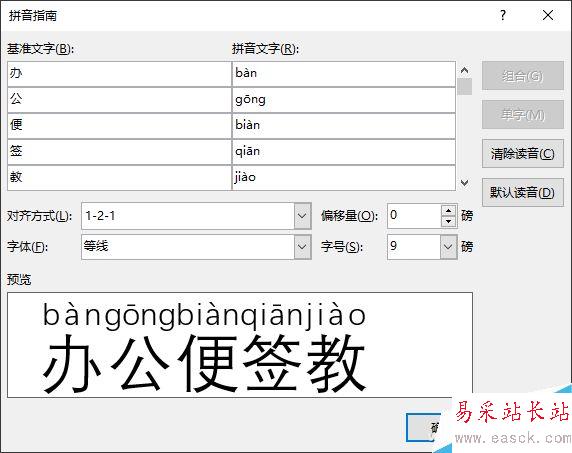Viewport: 572px width, 453px height.
Task: Click the 偏移量 value field
Action: coord(414,216)
